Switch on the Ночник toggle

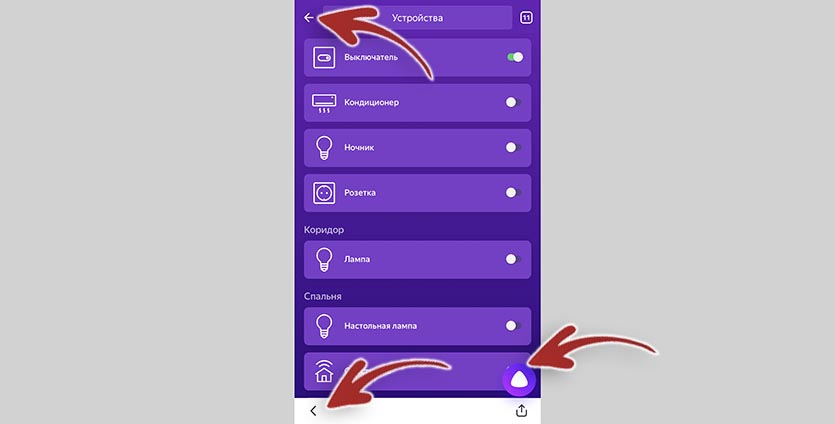pos(513,147)
